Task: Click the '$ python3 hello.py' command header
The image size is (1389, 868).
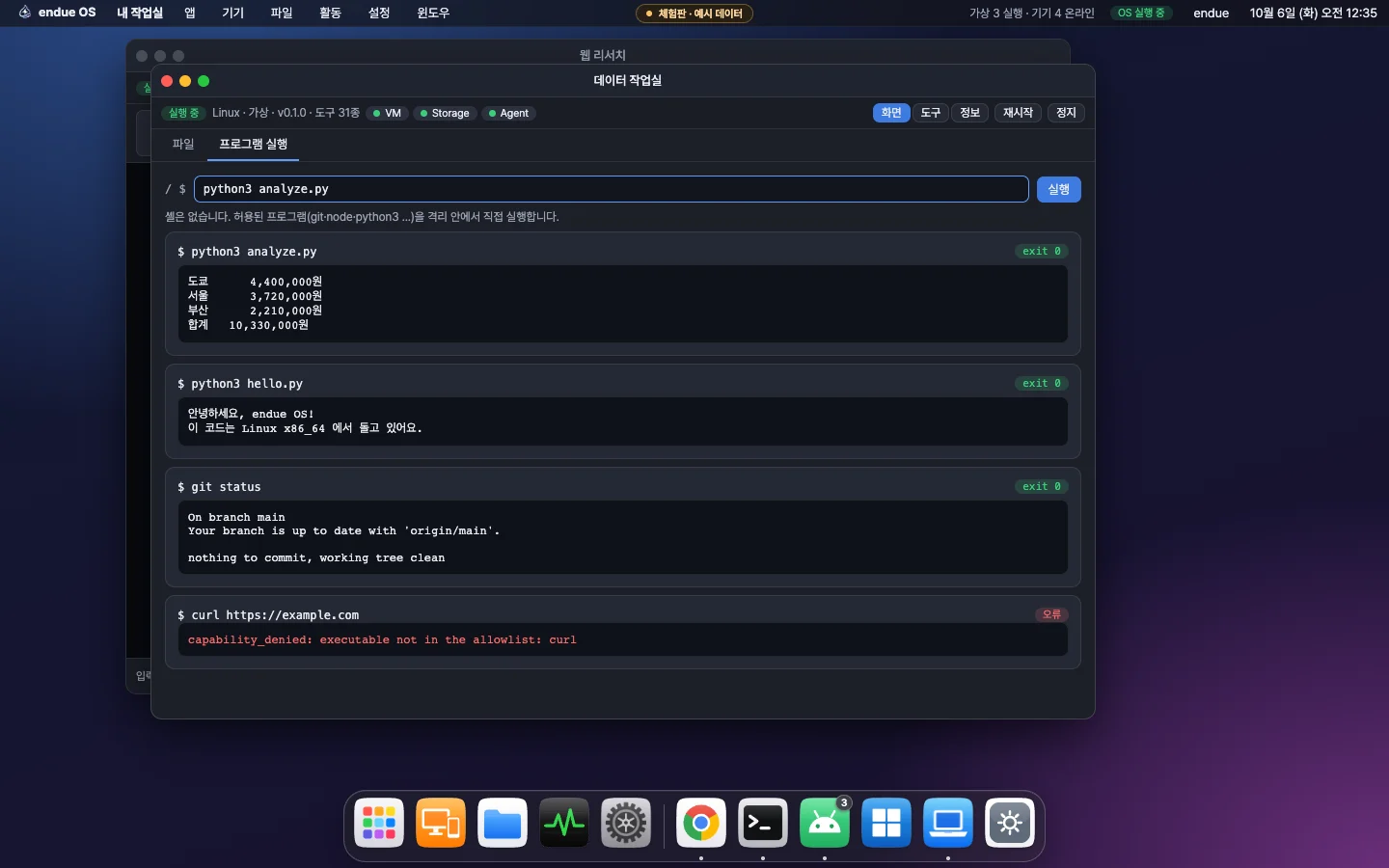Action: [240, 383]
